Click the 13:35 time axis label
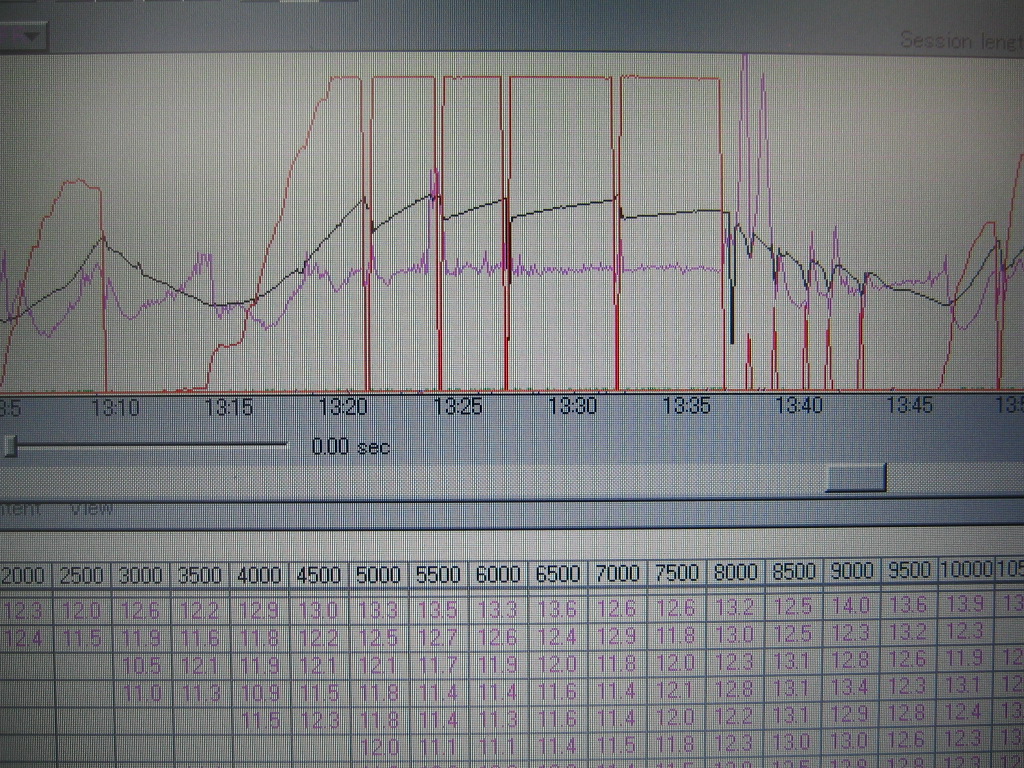 point(686,406)
